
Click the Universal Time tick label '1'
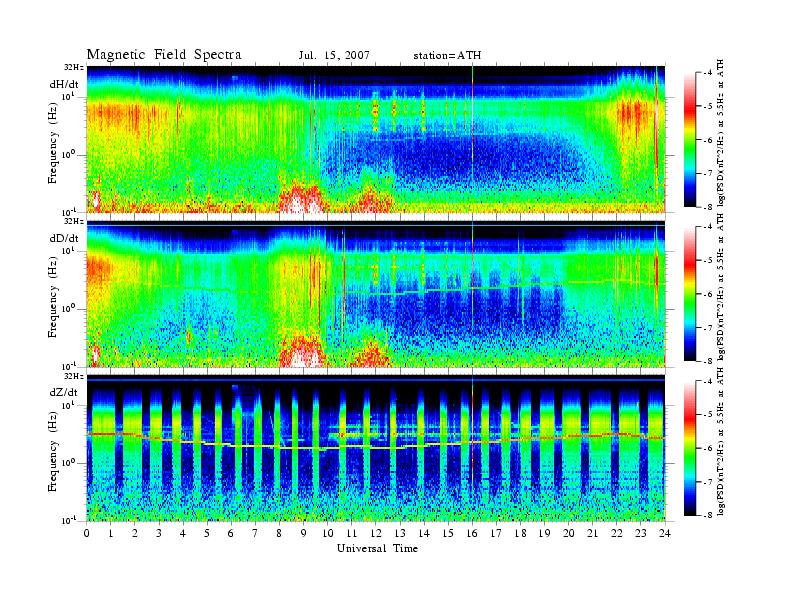click(x=111, y=533)
